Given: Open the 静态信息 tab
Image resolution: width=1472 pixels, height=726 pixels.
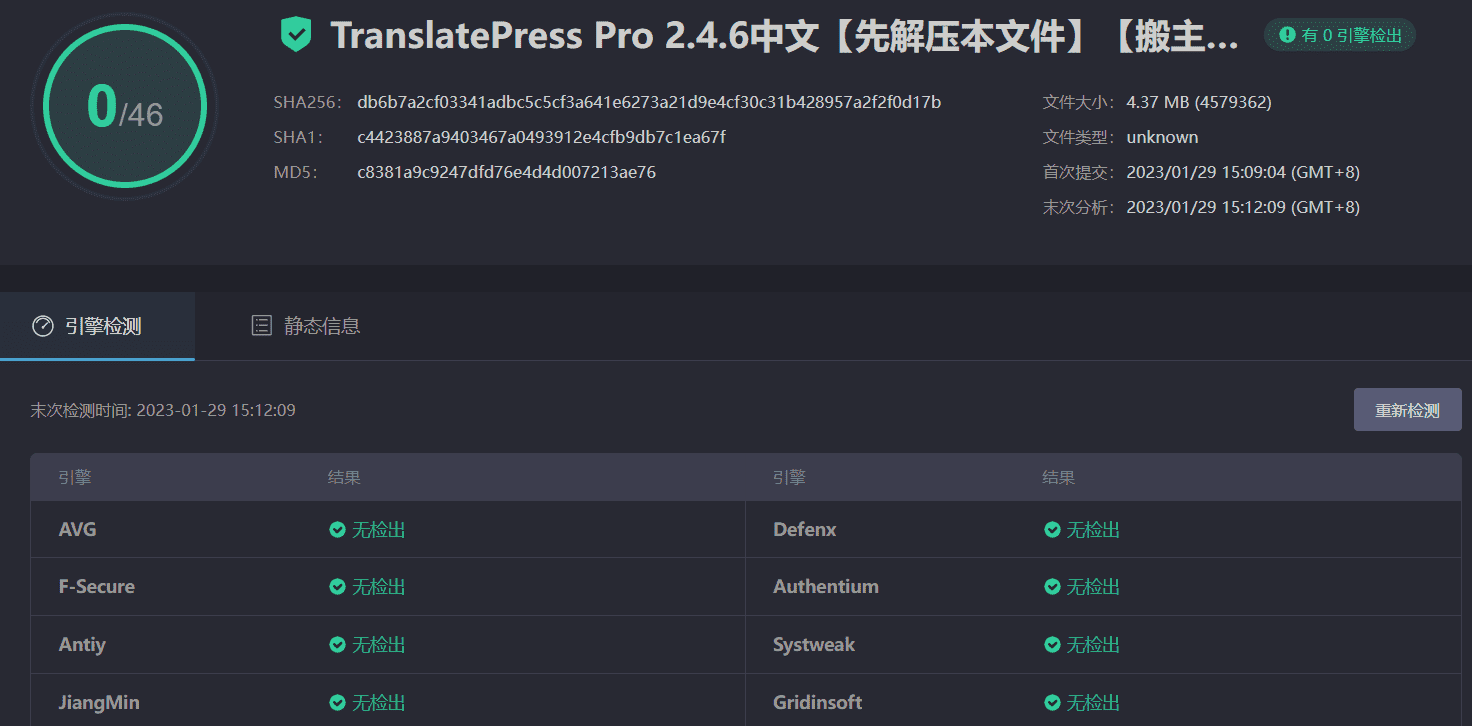Looking at the screenshot, I should click(305, 326).
